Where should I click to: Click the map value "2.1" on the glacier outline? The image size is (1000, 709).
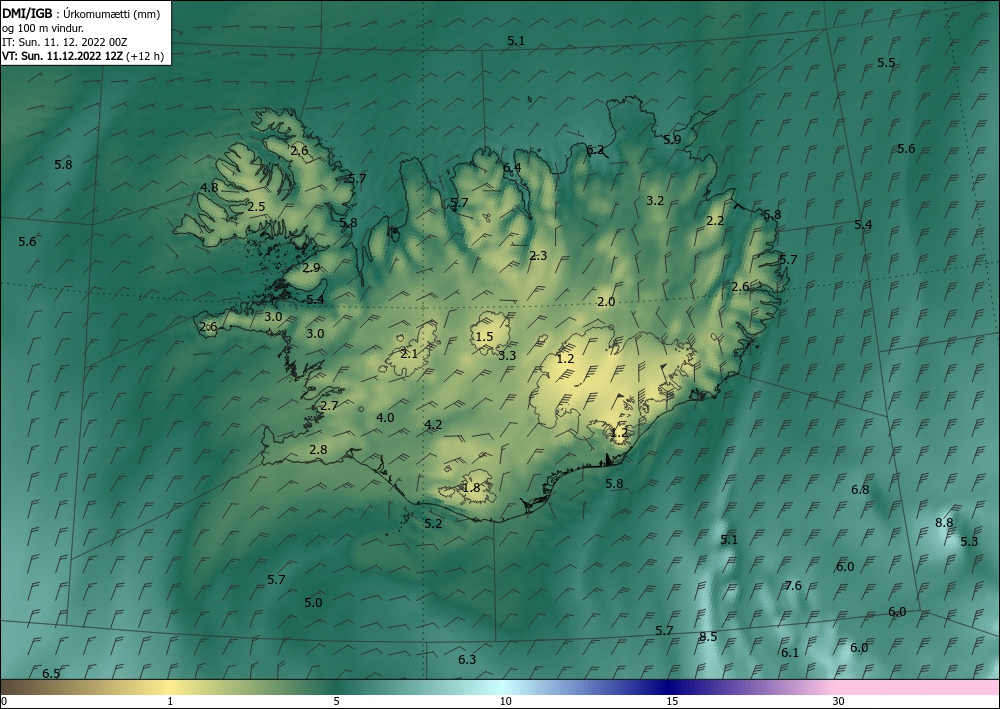[409, 353]
